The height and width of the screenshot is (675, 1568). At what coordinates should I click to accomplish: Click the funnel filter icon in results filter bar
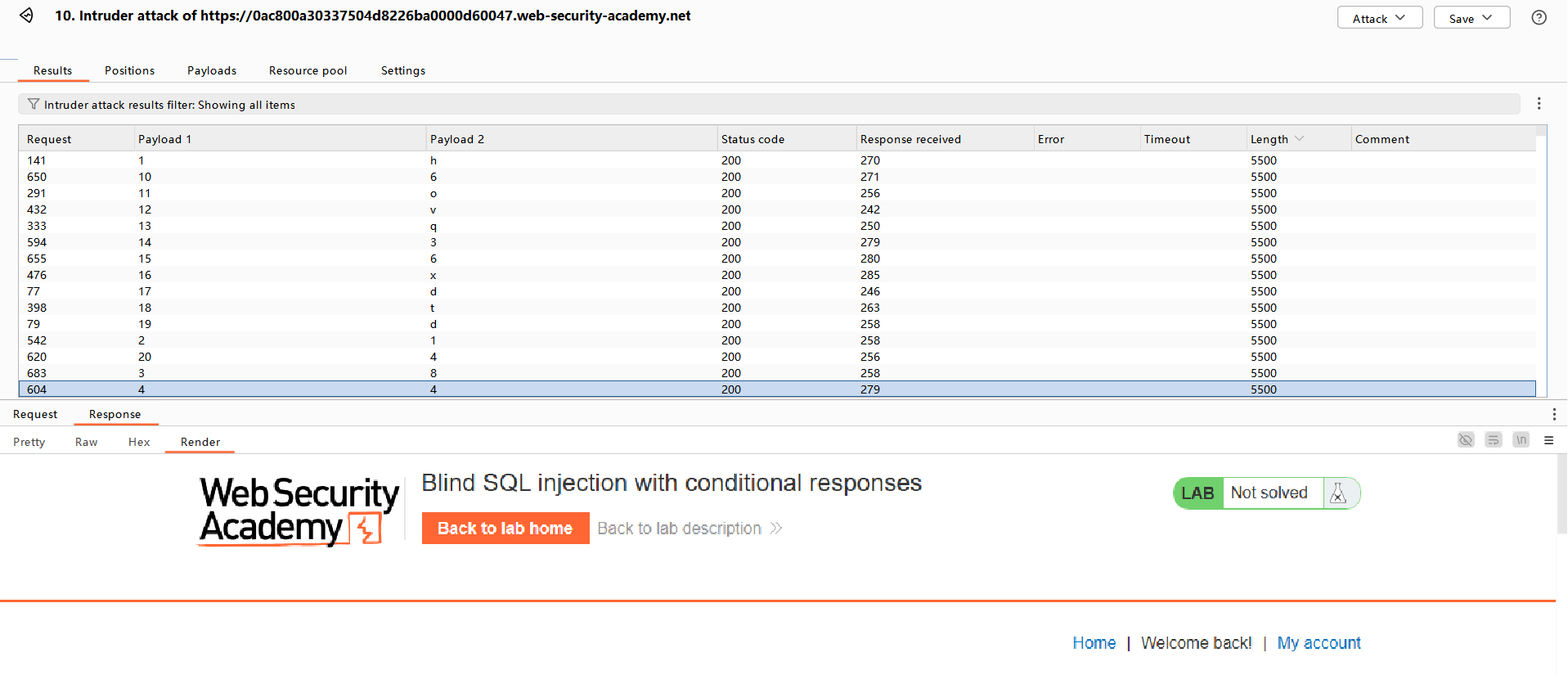[x=34, y=104]
